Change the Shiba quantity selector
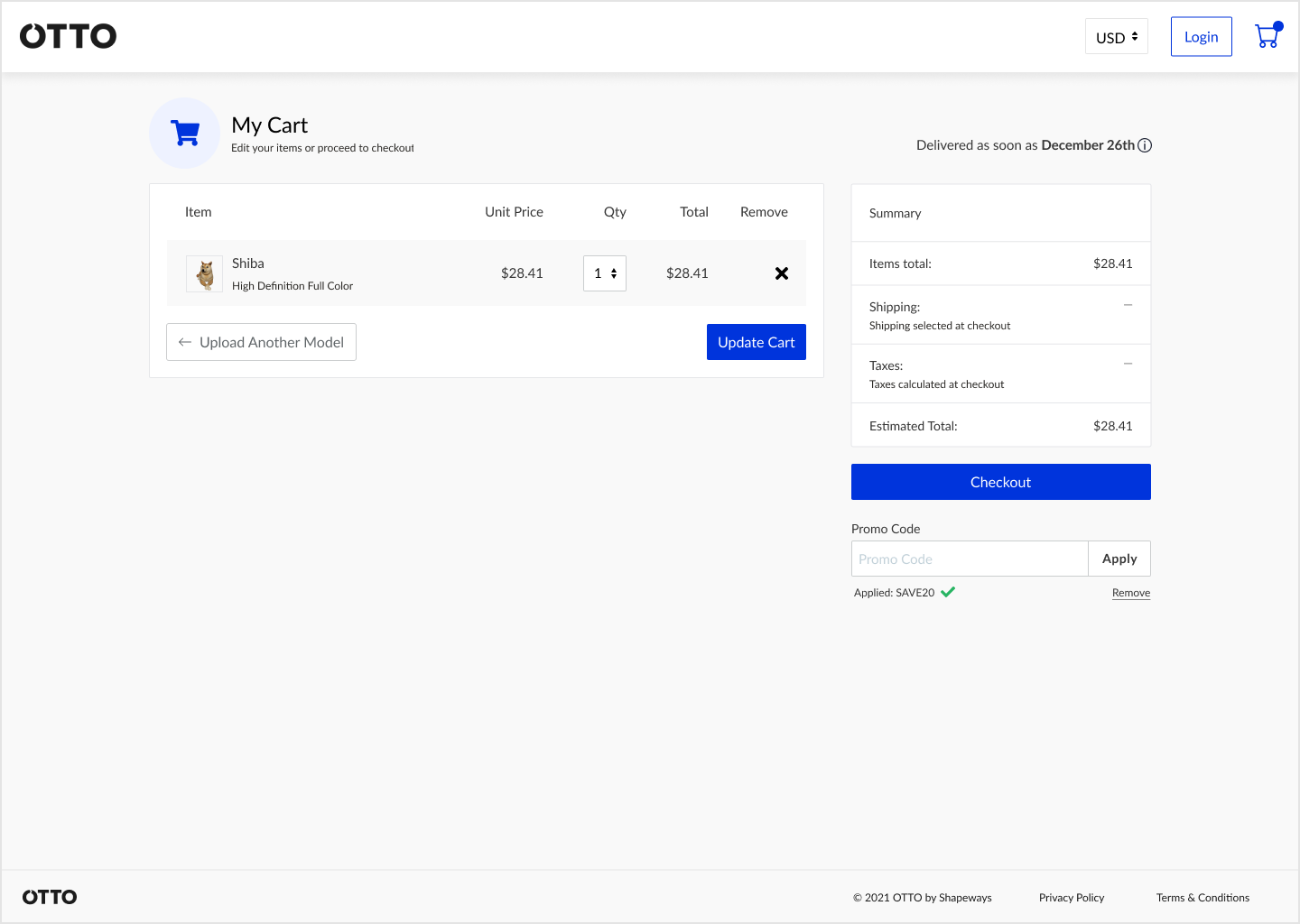The width and height of the screenshot is (1300, 924). (605, 273)
